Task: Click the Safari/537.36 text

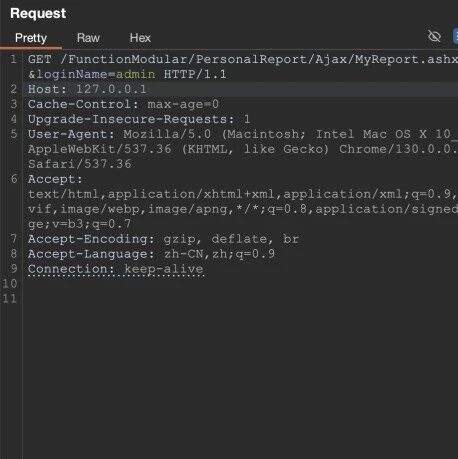Action: point(80,164)
